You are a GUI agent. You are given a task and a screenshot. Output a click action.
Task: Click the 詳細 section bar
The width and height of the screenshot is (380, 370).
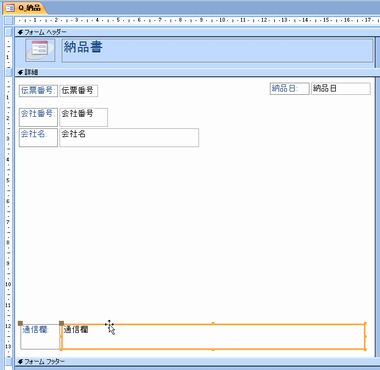click(x=197, y=72)
